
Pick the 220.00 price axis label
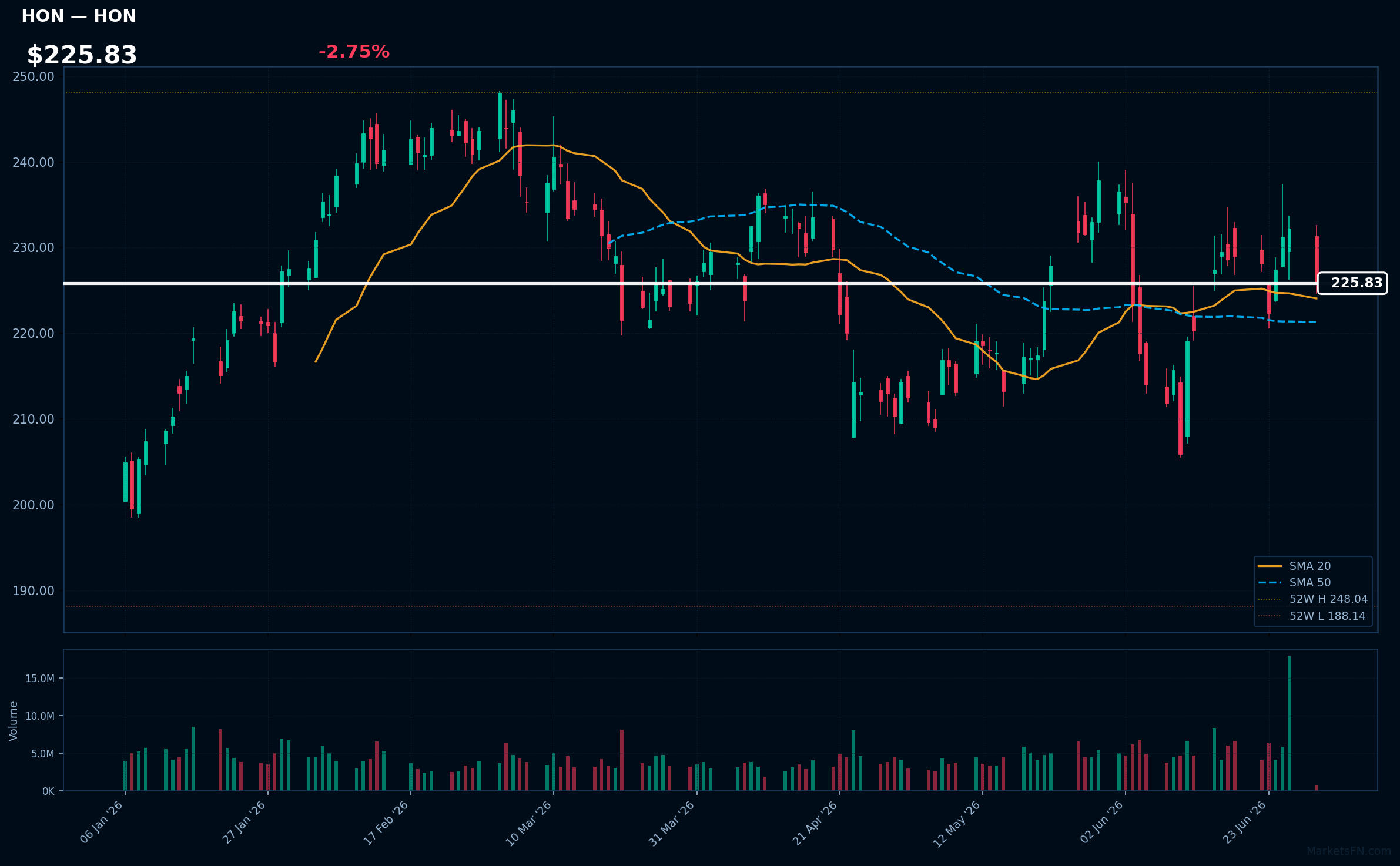[x=34, y=334]
